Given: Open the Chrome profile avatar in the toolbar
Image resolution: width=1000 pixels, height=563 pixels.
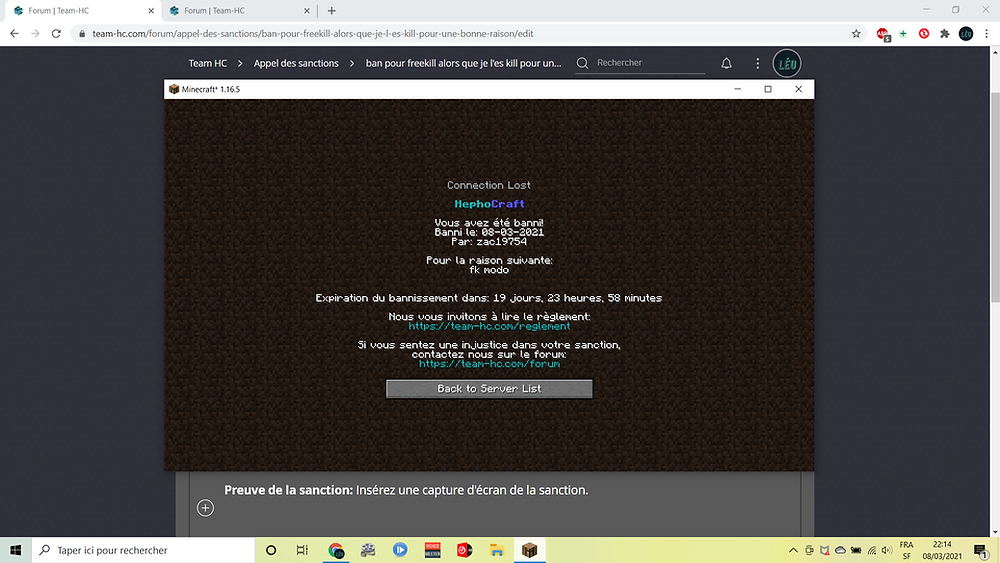Looking at the screenshot, I should click(x=966, y=34).
